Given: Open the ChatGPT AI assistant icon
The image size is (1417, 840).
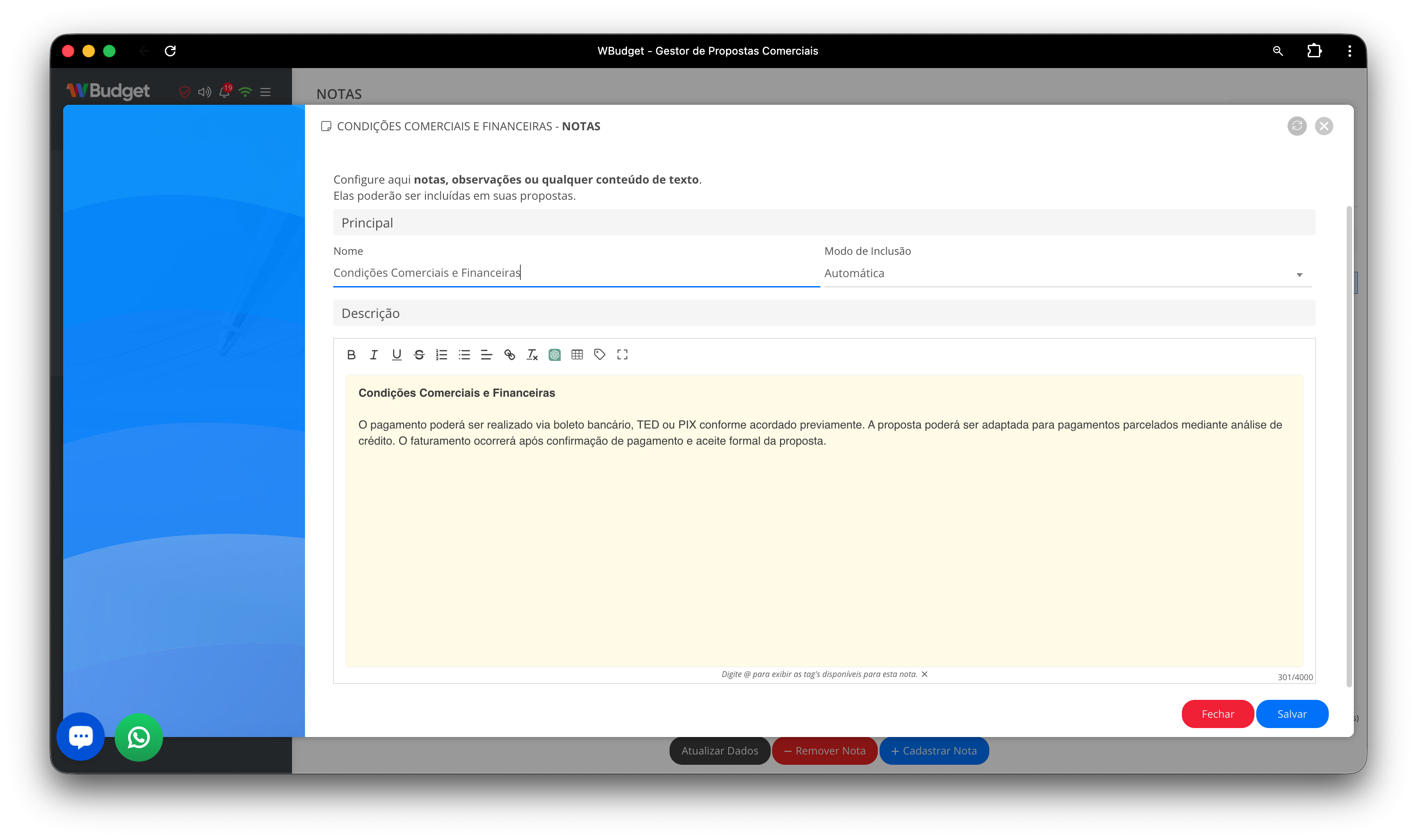Looking at the screenshot, I should pyautogui.click(x=554, y=355).
